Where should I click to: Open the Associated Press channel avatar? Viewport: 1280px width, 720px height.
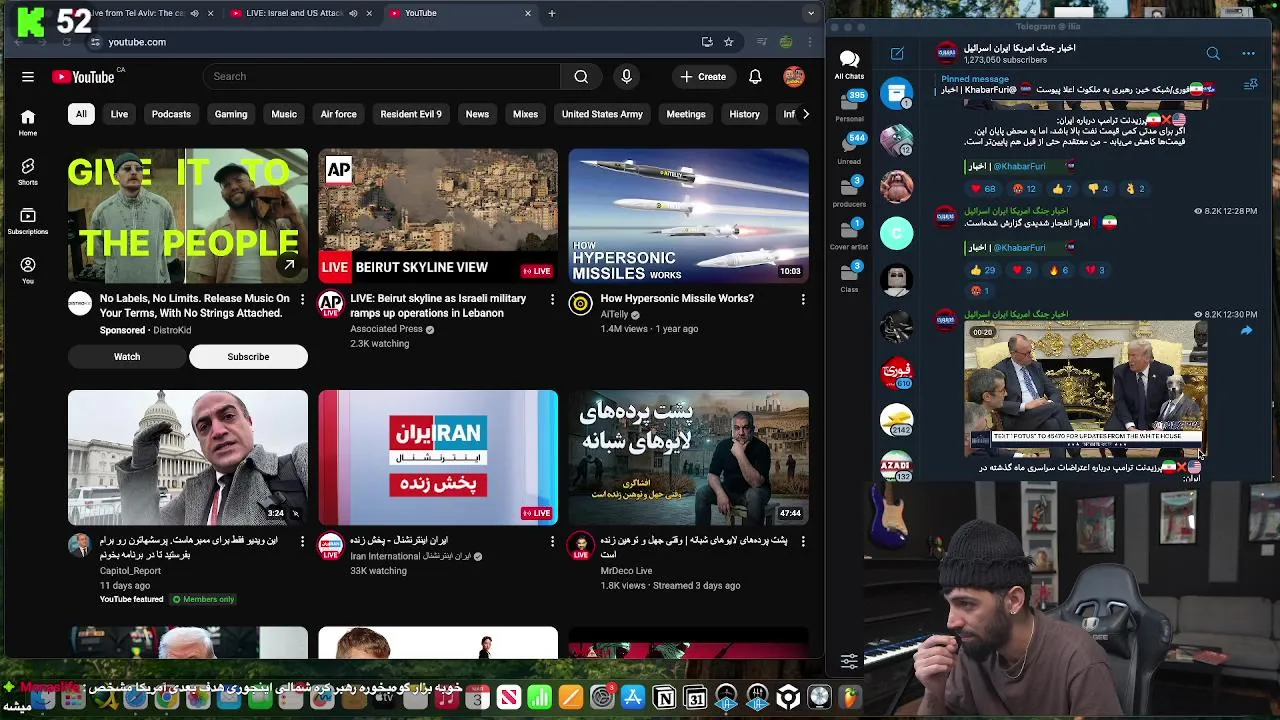(x=330, y=304)
